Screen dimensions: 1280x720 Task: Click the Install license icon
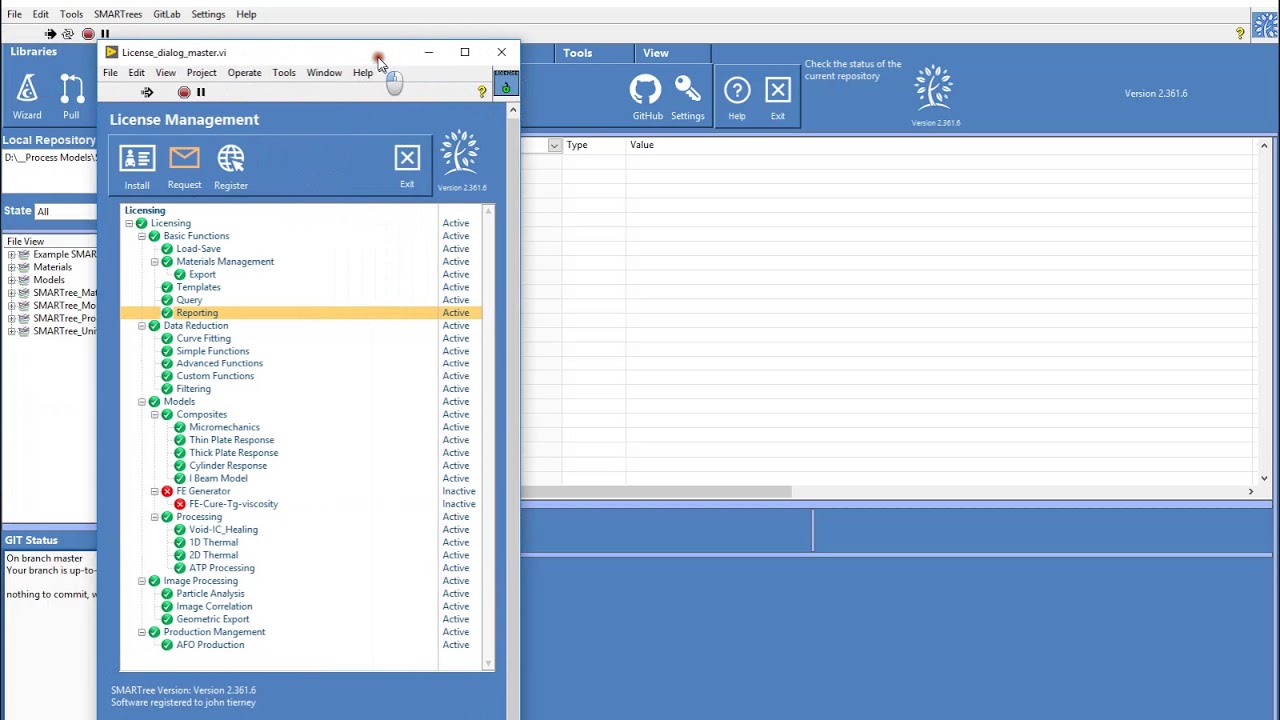pyautogui.click(x=137, y=159)
